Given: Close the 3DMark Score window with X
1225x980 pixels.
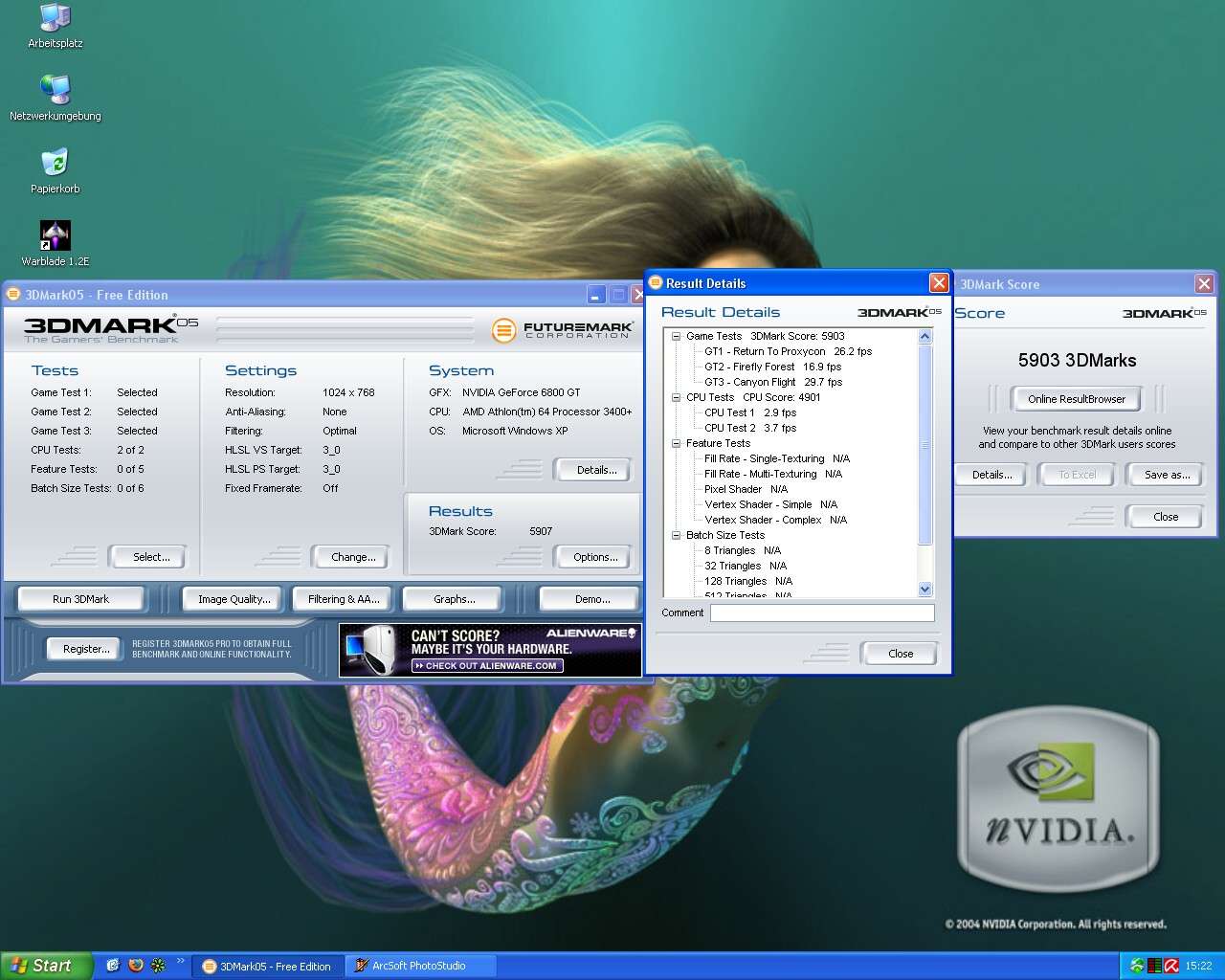Looking at the screenshot, I should pos(1204,283).
